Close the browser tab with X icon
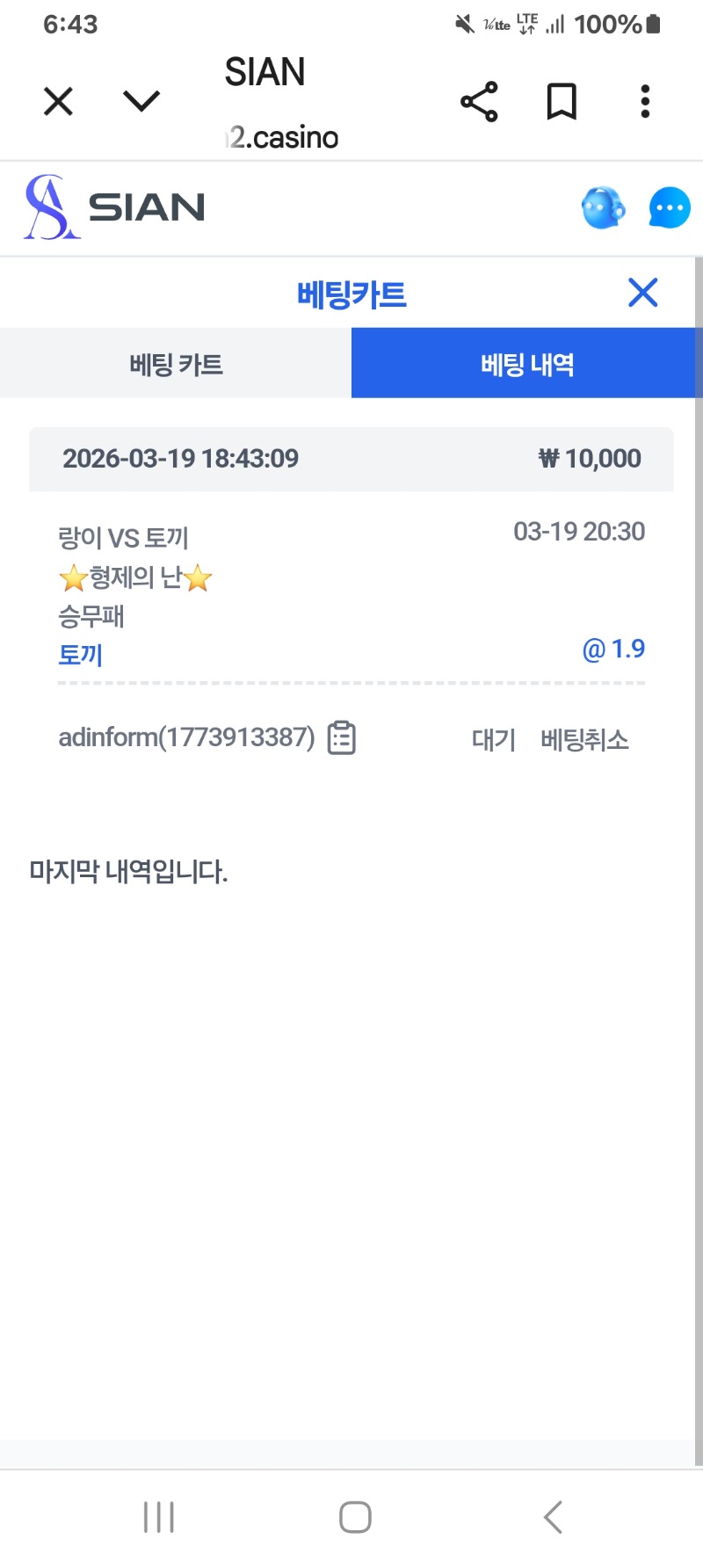Screen dimensions: 703x1568 pyautogui.click(x=58, y=102)
